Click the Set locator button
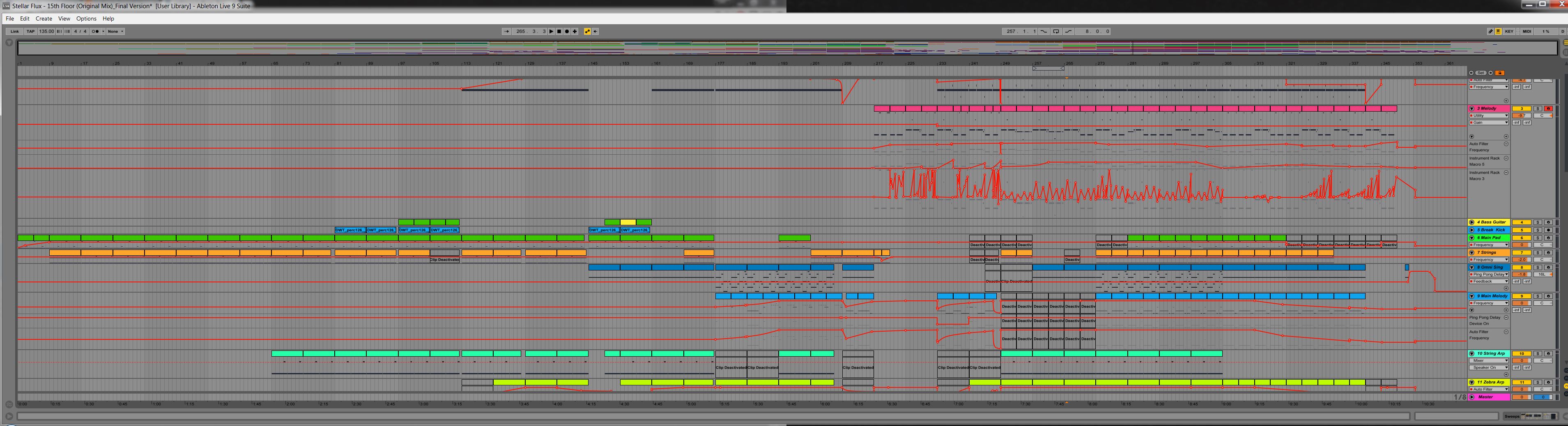The image size is (1568, 426). coord(1482,73)
